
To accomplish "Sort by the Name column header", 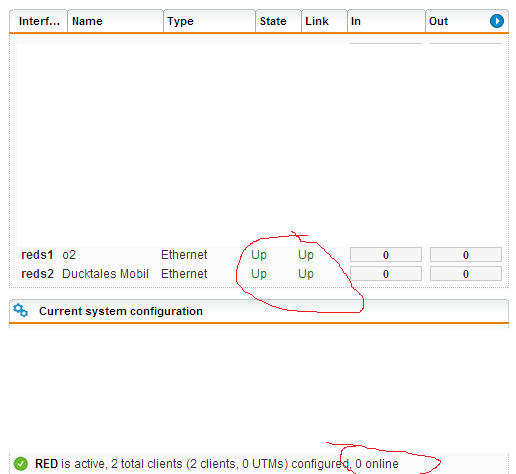I will click(x=115, y=21).
